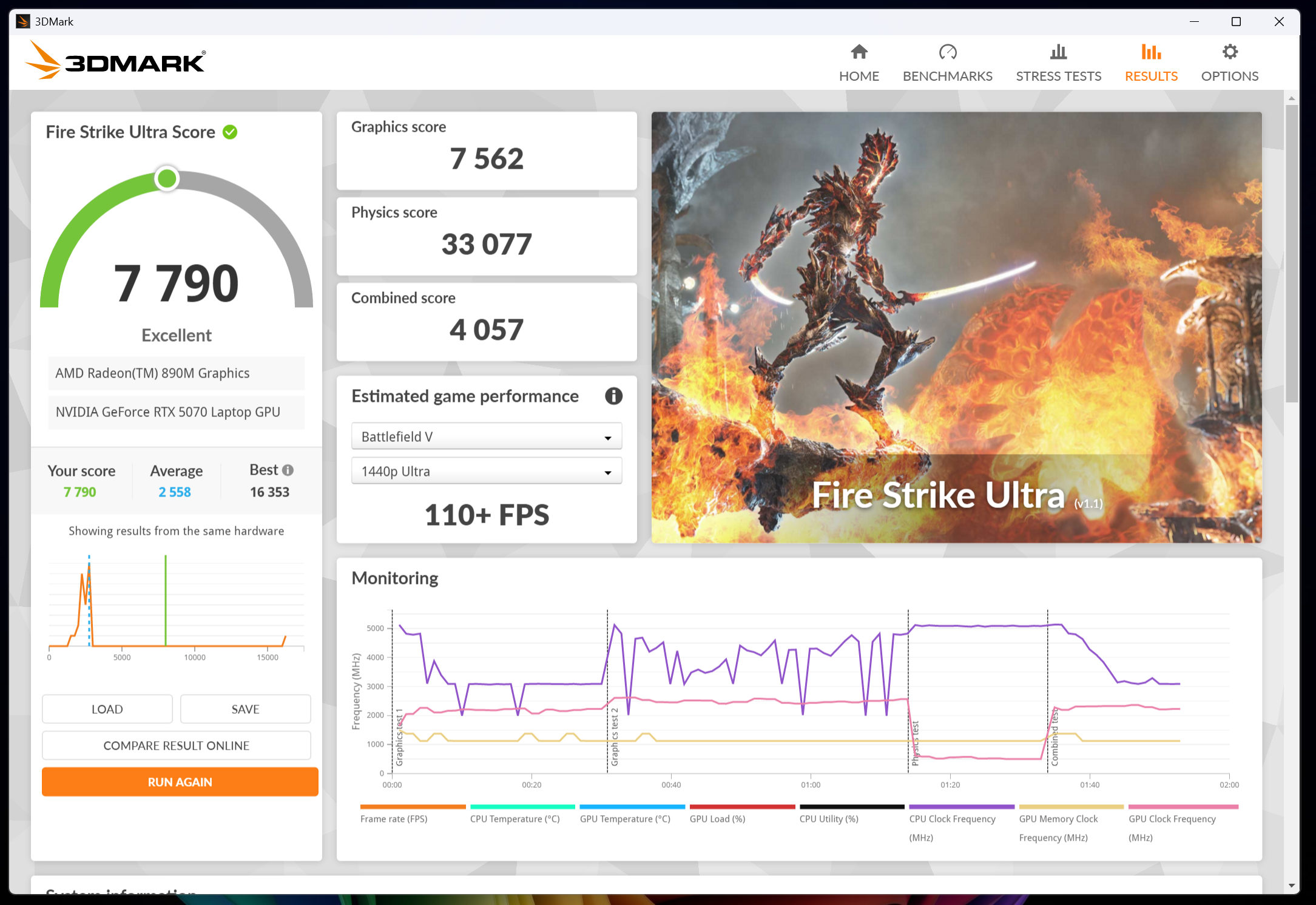This screenshot has height=905, width=1316.
Task: Open the 1440p Ultra resolution dropdown
Action: (x=487, y=471)
